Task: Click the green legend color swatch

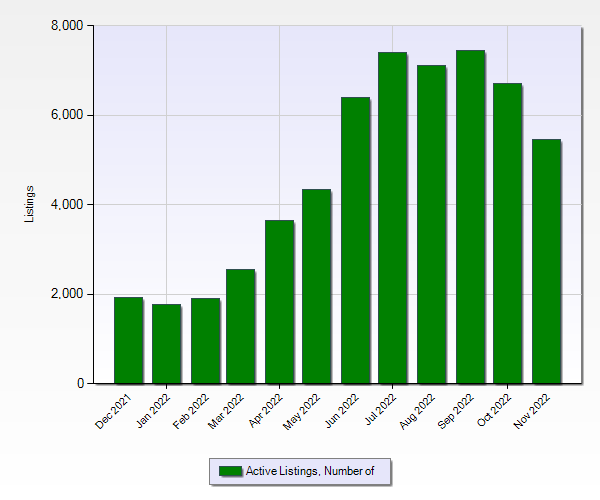Action: click(x=230, y=471)
